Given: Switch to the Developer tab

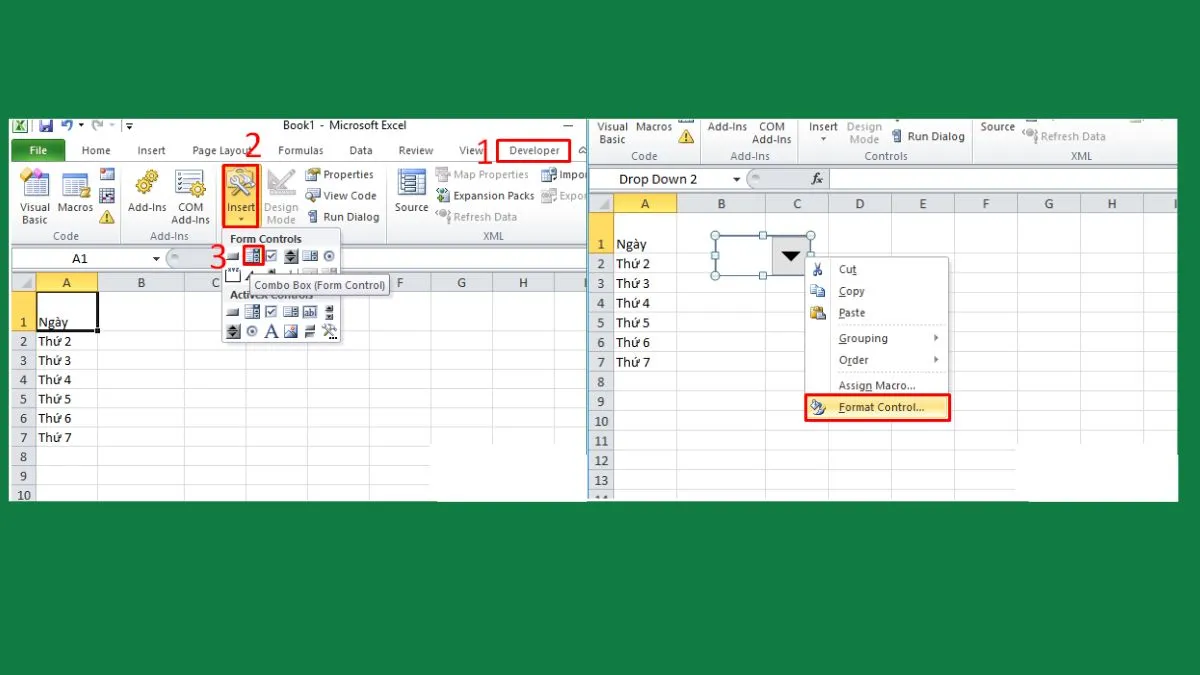Looking at the screenshot, I should (534, 151).
